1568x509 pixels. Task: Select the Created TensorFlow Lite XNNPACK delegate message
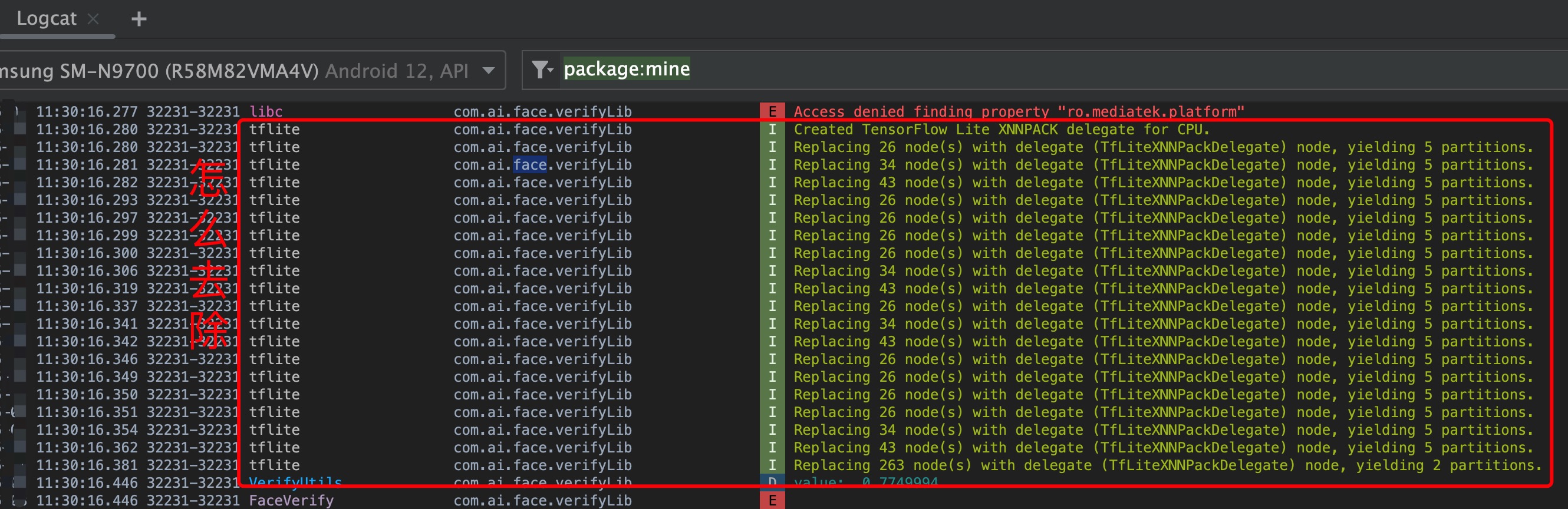(1002, 130)
